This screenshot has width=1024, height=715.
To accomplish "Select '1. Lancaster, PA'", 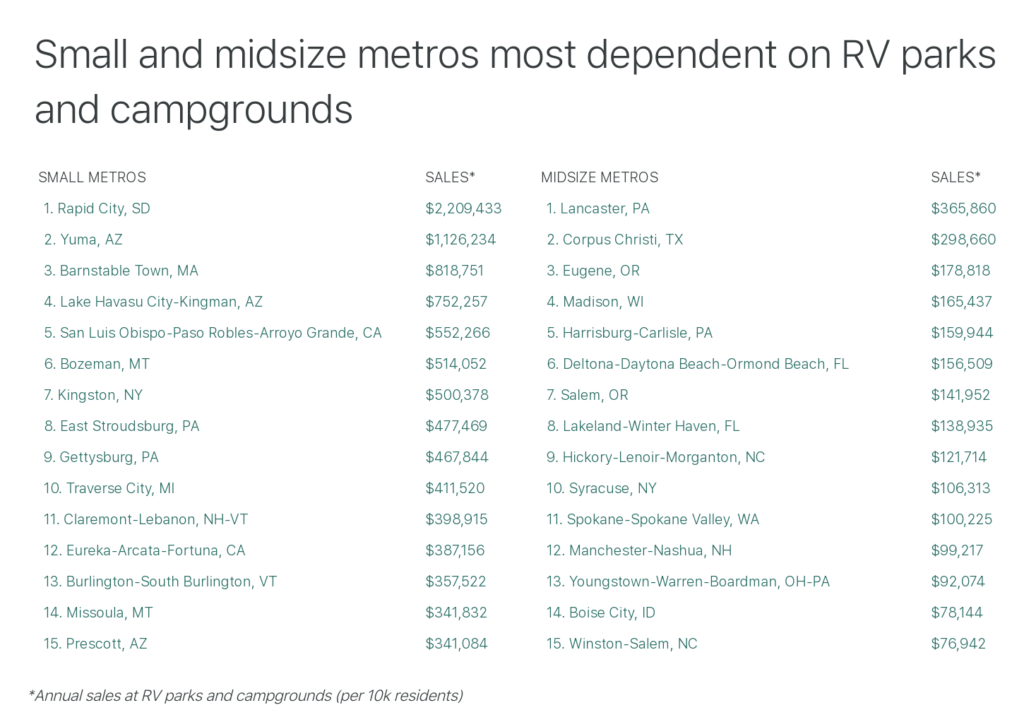I will tap(598, 208).
